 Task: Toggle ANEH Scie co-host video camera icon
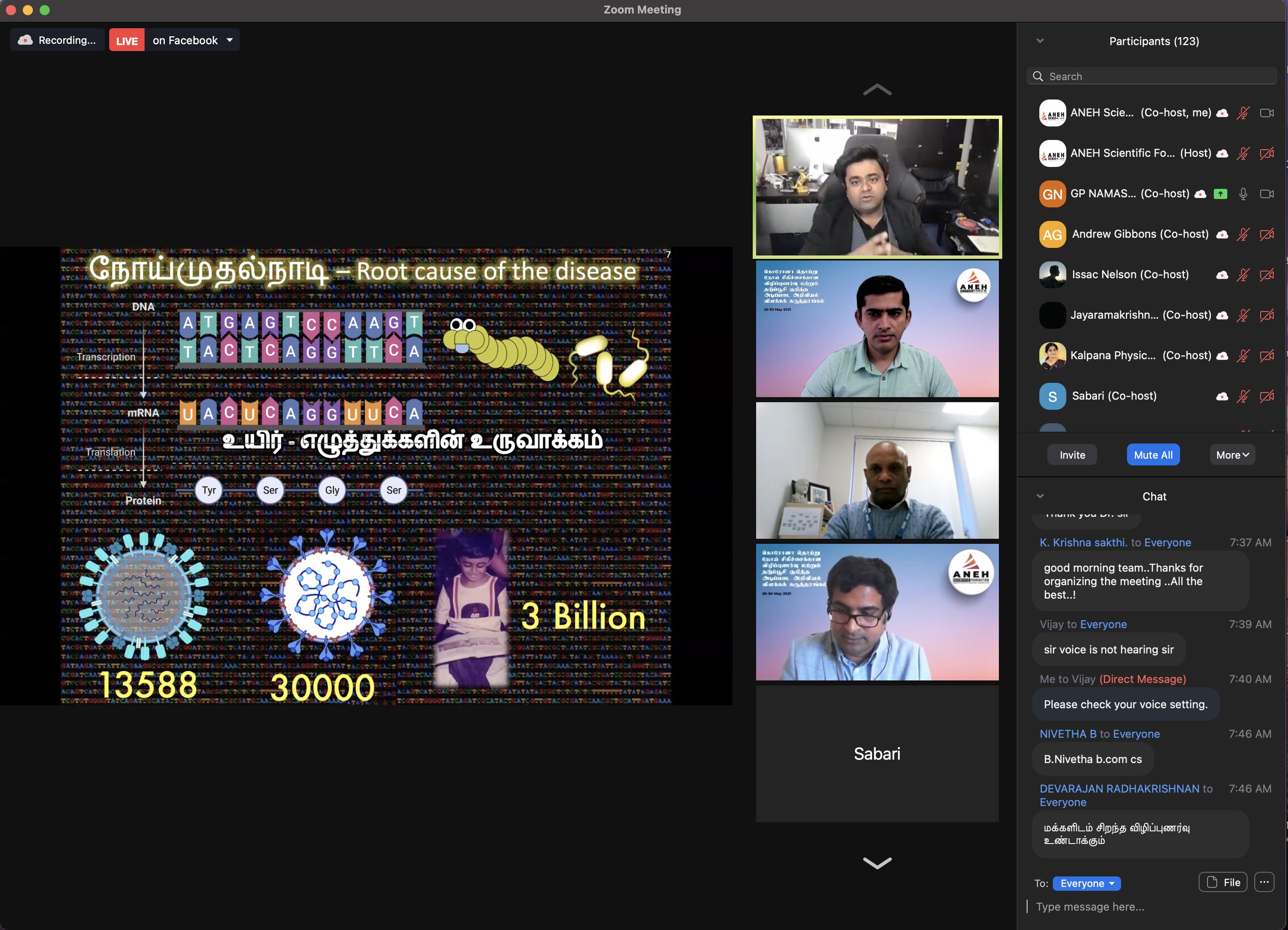[1267, 113]
